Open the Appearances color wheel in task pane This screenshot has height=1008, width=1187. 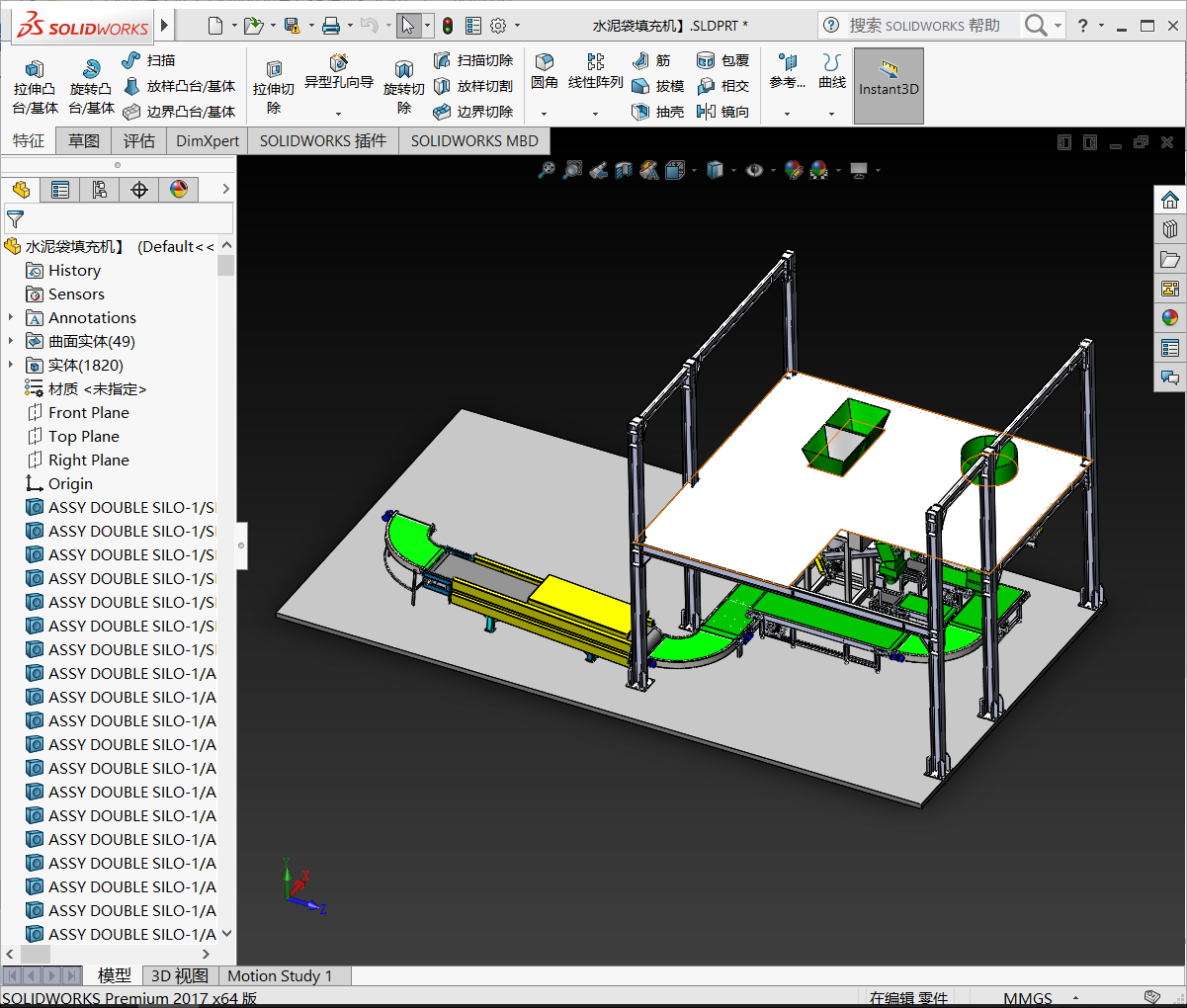(1170, 318)
